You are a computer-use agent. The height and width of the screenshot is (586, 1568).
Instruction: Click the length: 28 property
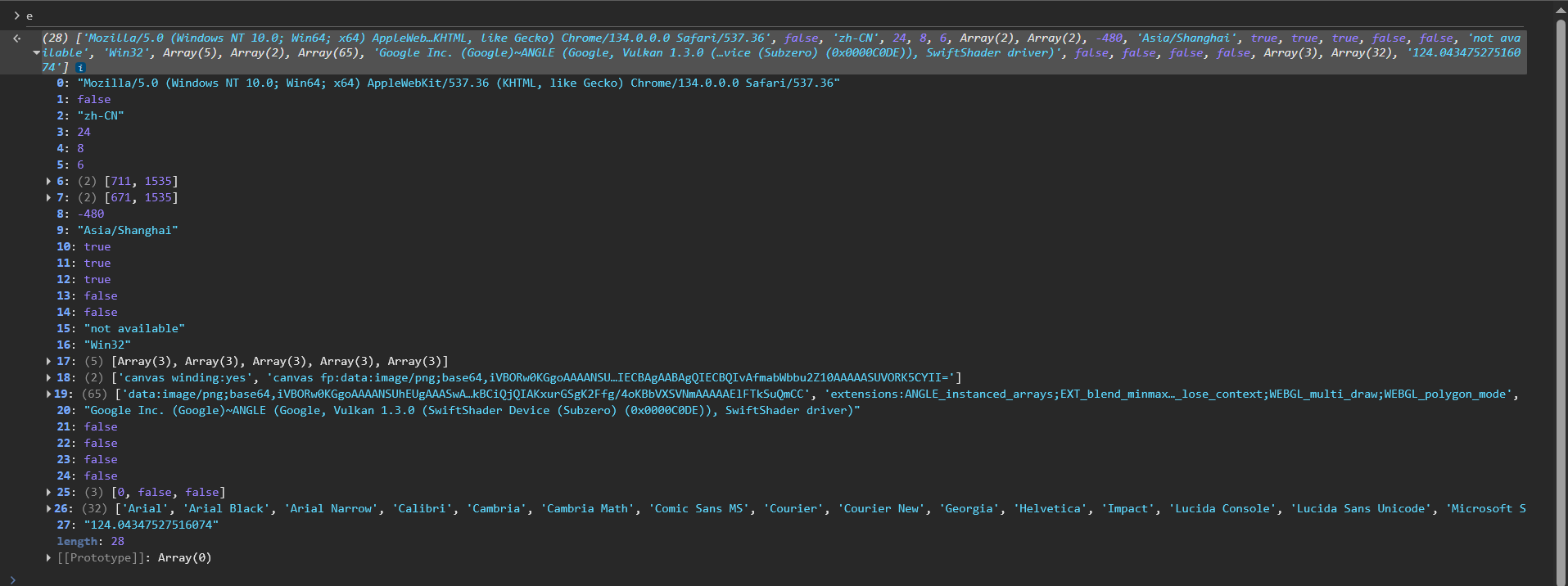[91, 541]
